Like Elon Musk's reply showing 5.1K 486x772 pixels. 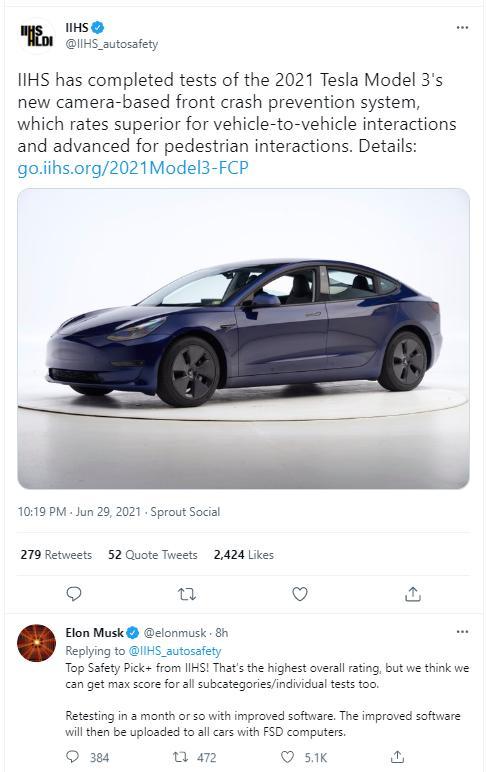click(x=304, y=757)
